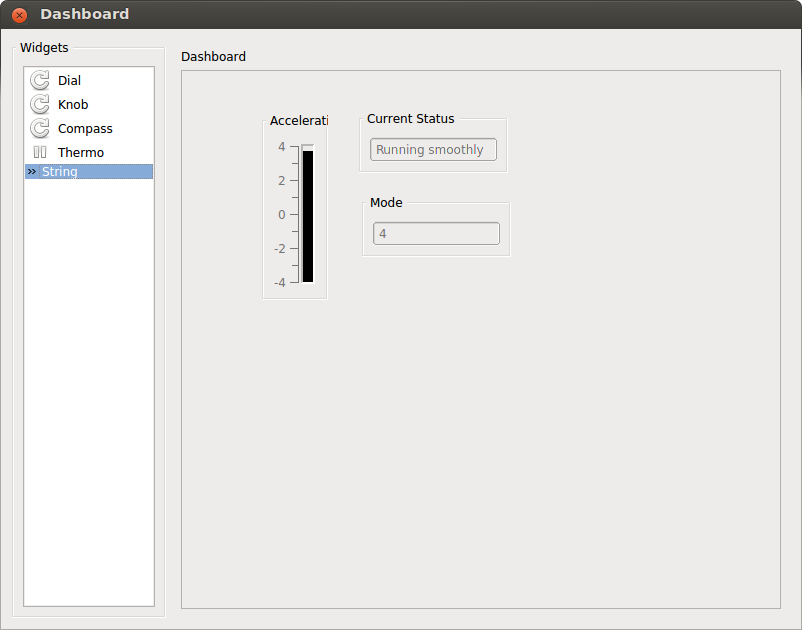Image resolution: width=802 pixels, height=630 pixels.
Task: Click the Current Status text field
Action: click(x=433, y=149)
